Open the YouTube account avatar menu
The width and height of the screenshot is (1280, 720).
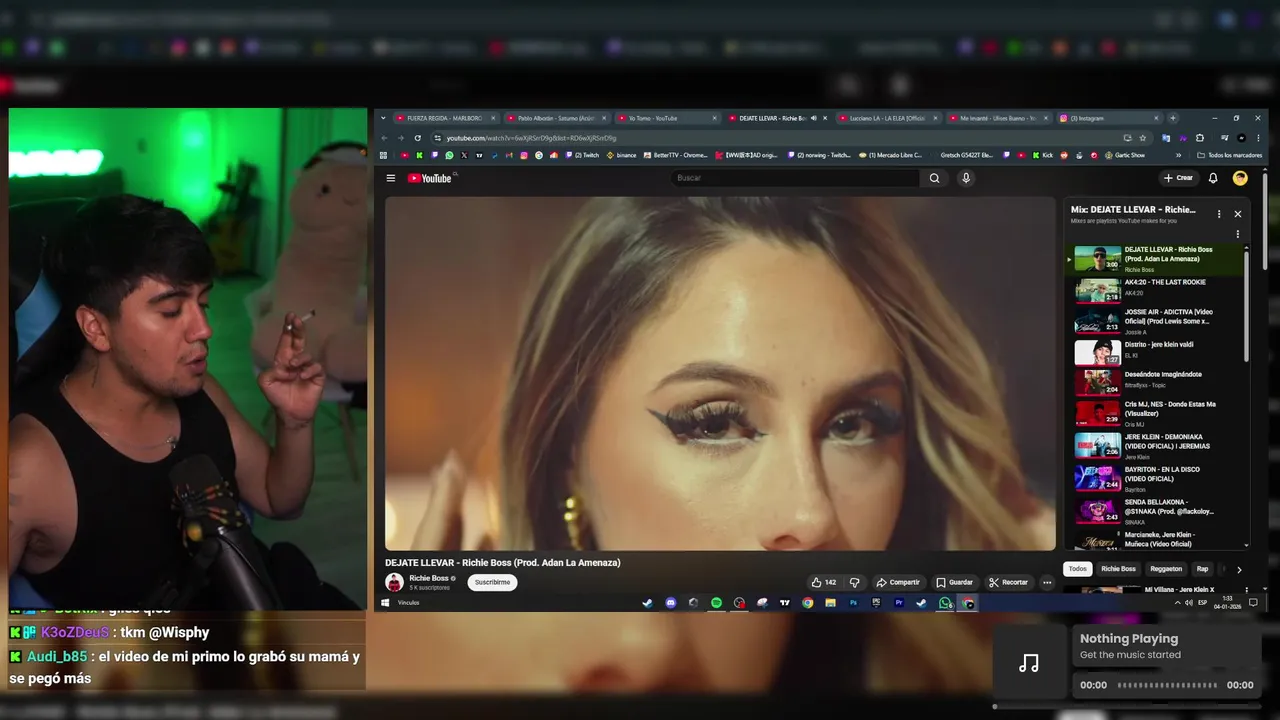click(1240, 178)
